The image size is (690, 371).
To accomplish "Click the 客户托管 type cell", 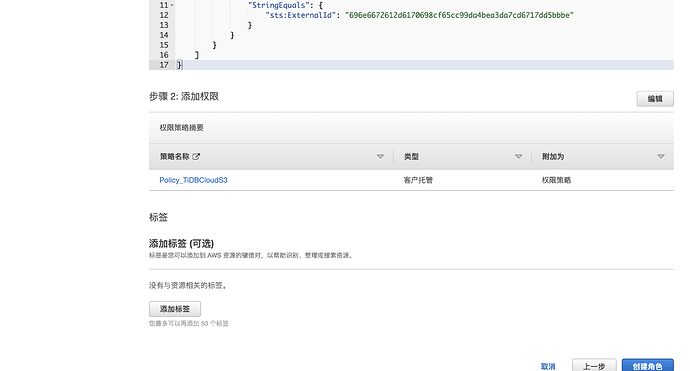I will (418, 180).
